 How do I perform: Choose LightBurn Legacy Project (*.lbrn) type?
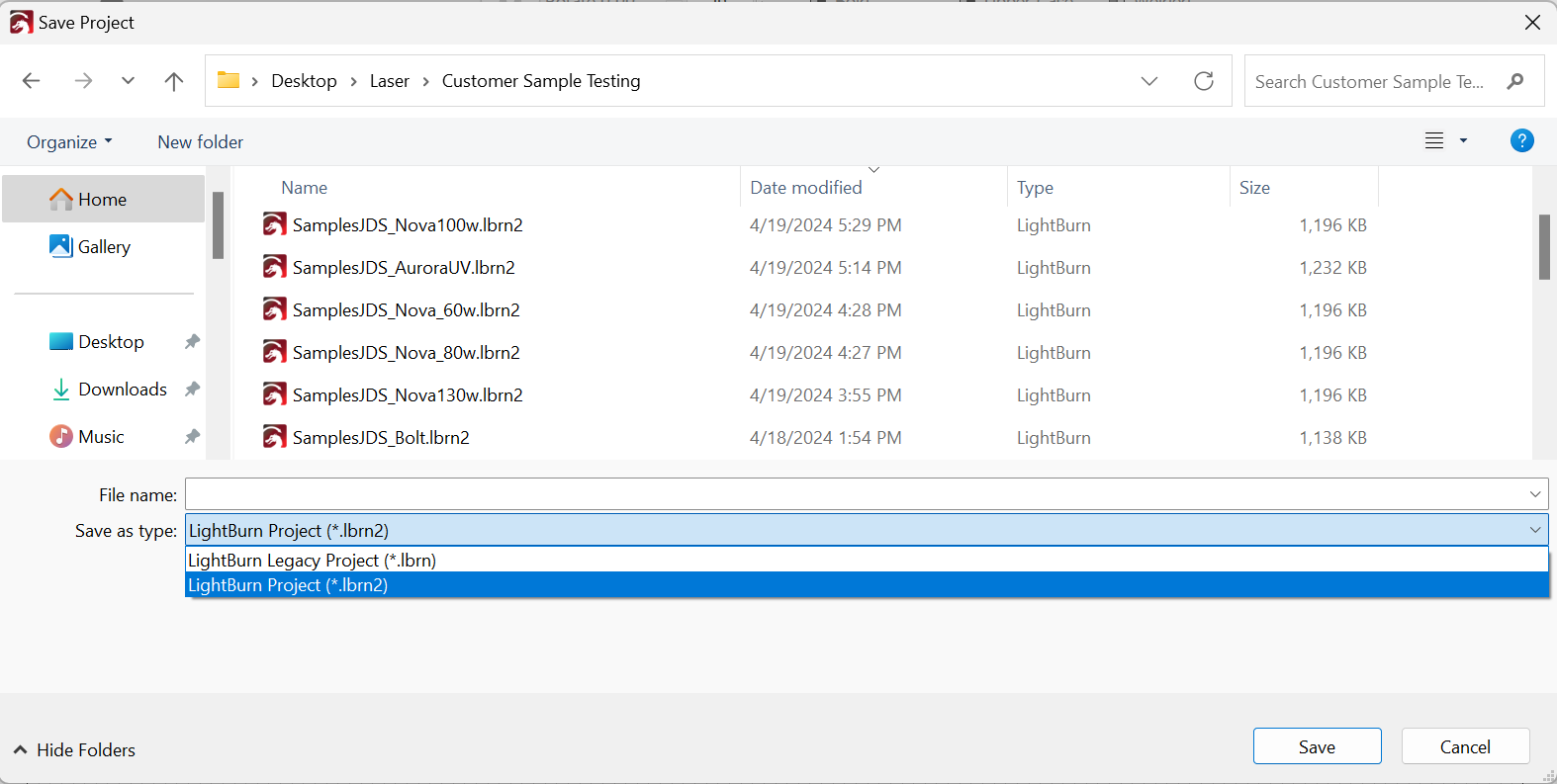[867, 561]
